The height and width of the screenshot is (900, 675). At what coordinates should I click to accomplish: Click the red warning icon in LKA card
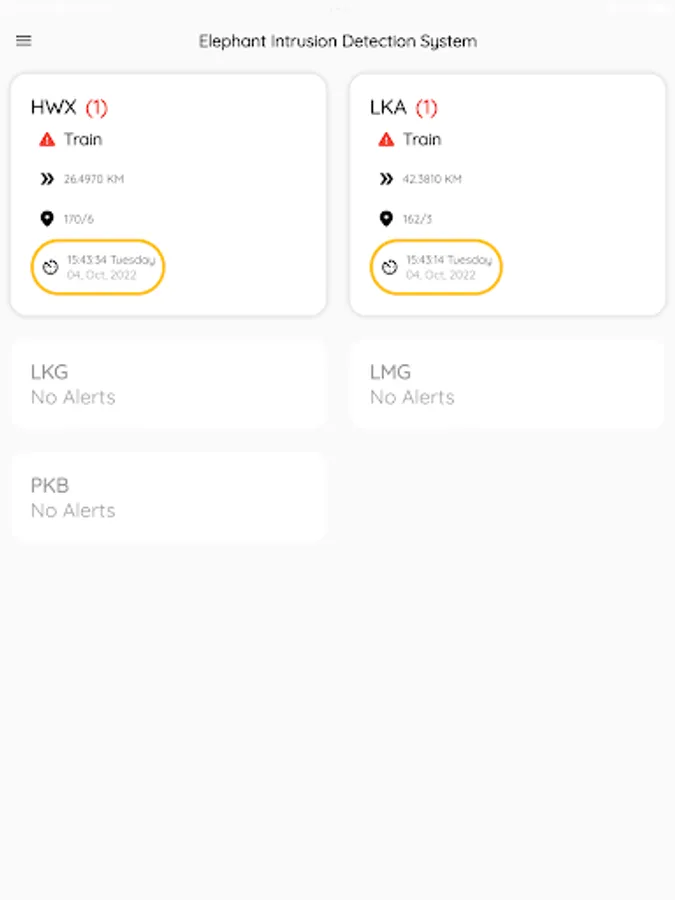(386, 140)
